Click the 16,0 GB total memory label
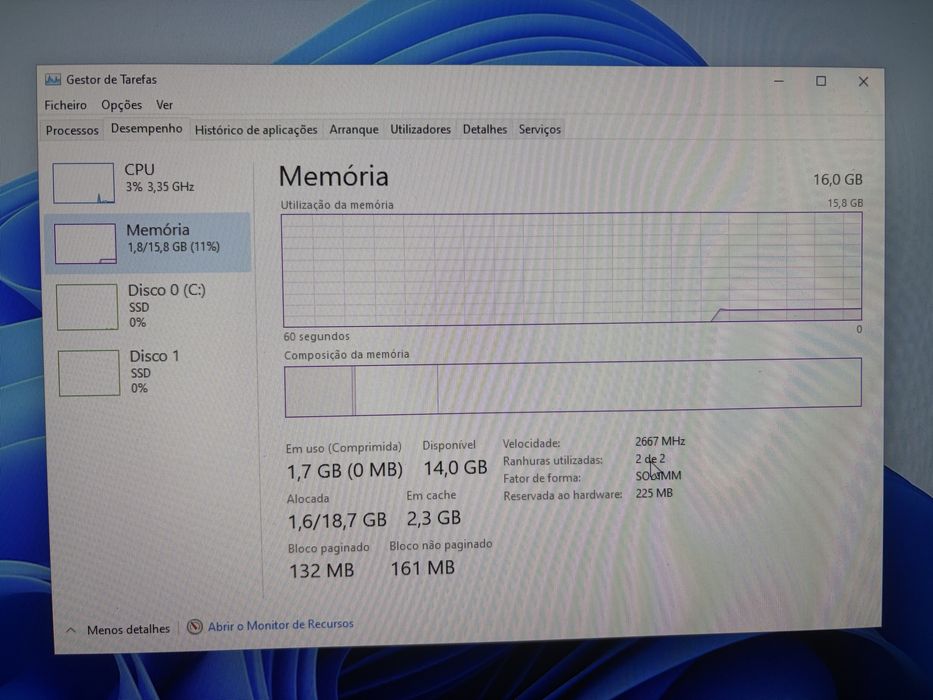Image resolution: width=933 pixels, height=700 pixels. (838, 179)
